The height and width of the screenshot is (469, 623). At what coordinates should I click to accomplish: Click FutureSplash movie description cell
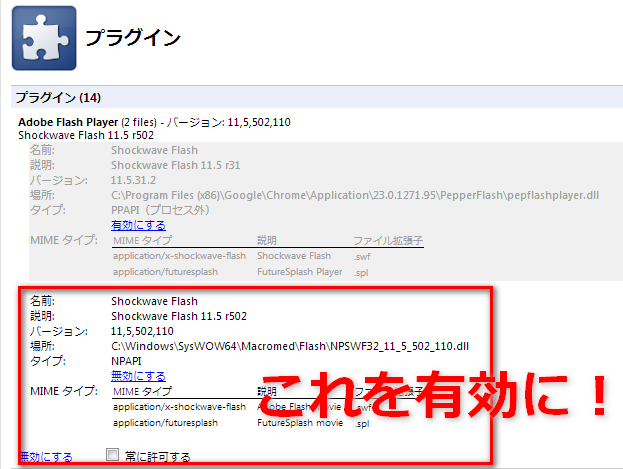coord(300,423)
